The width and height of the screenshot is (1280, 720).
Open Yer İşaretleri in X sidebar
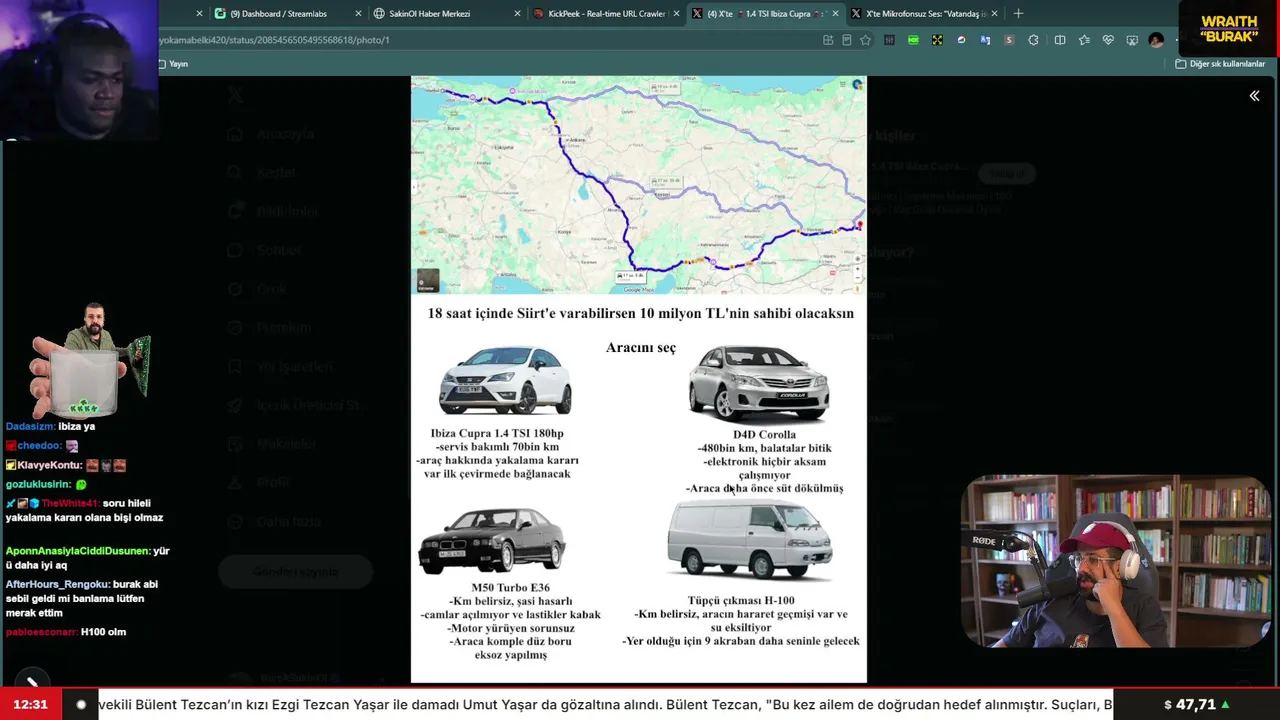(x=280, y=367)
